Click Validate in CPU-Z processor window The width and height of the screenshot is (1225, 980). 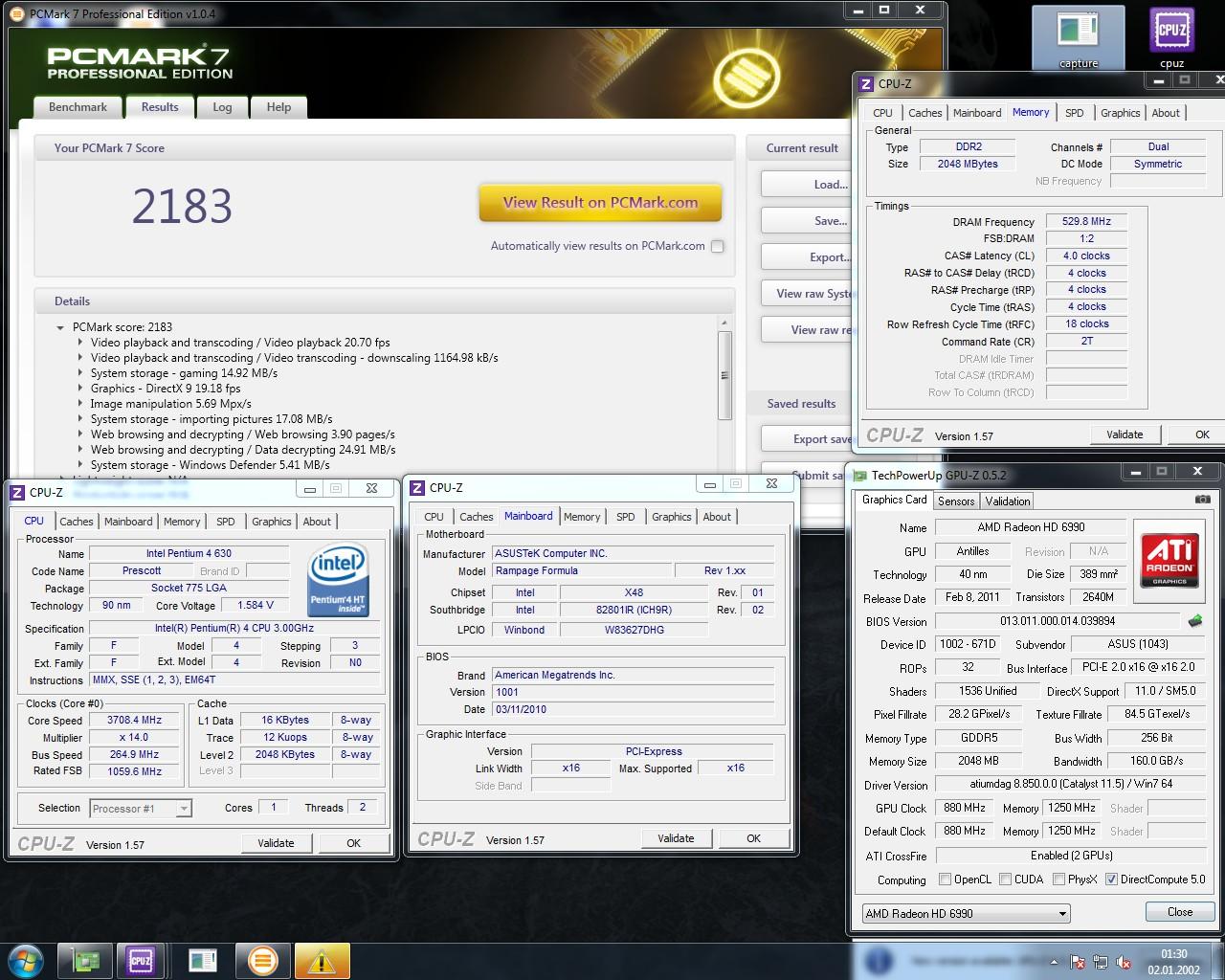pos(276,843)
